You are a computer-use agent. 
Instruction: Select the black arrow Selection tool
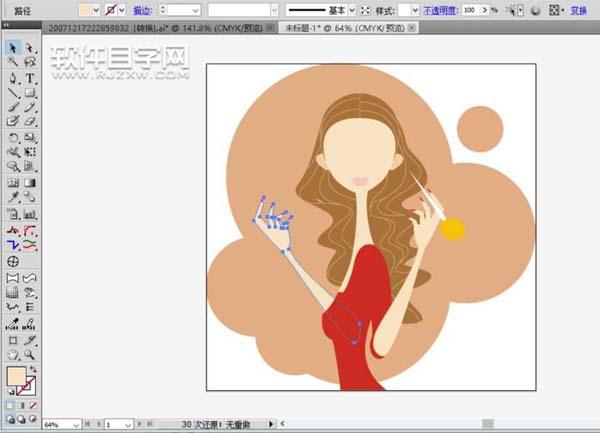tap(13, 47)
